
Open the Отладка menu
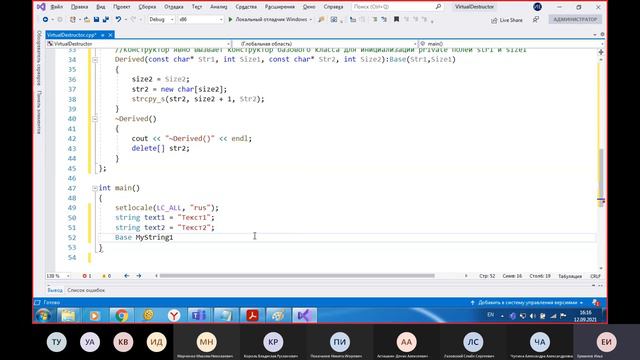click(x=173, y=7)
